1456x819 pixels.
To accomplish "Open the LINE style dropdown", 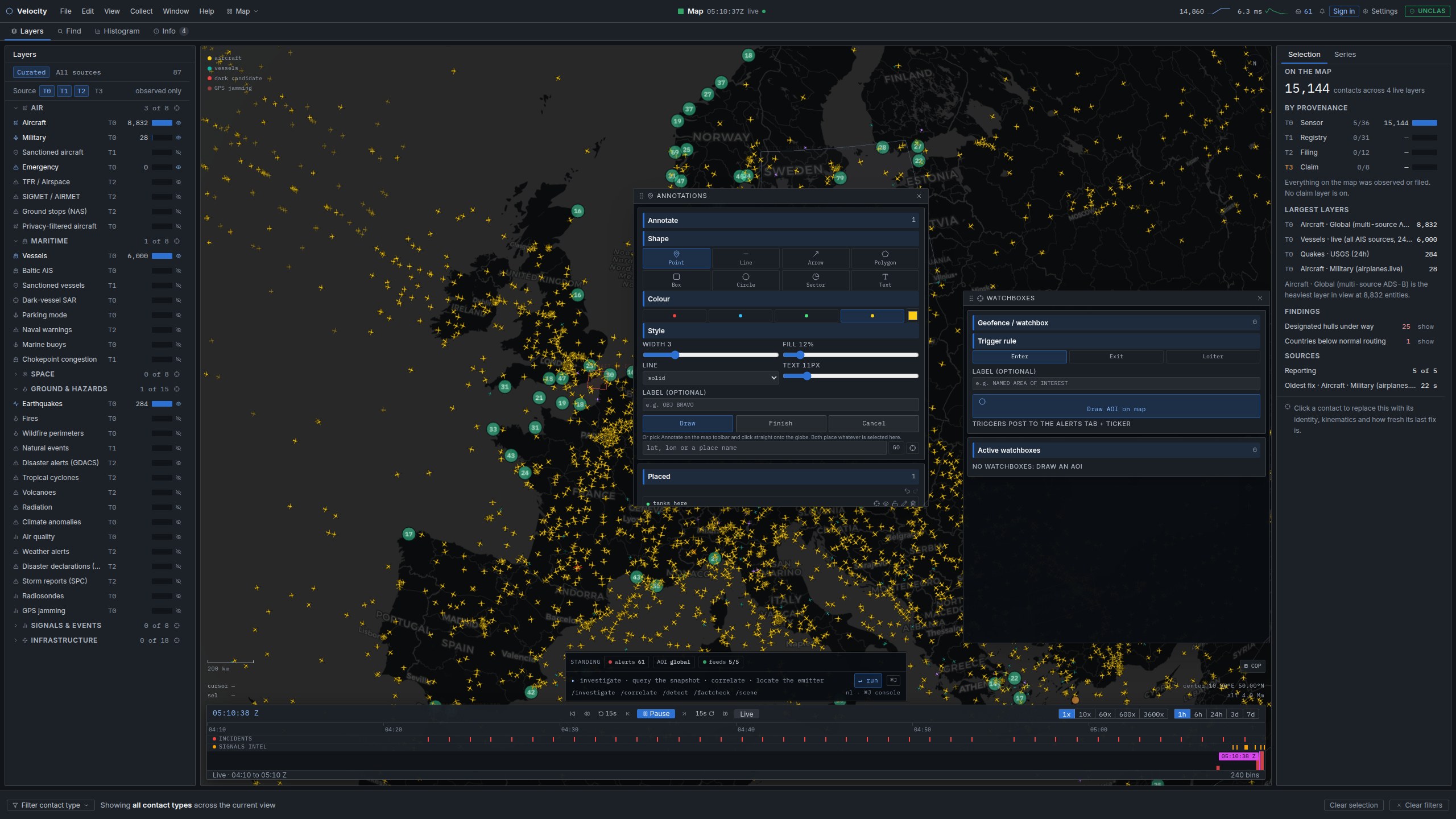I will click(710, 378).
